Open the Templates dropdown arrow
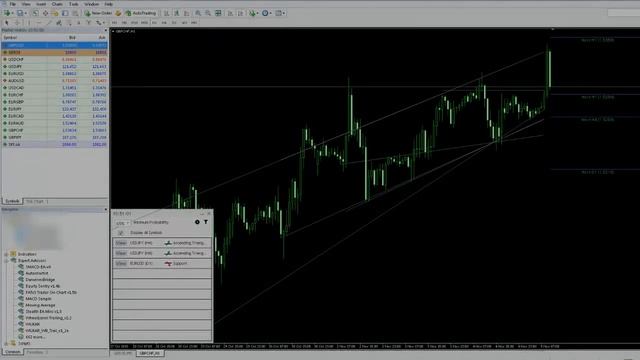 coord(284,13)
